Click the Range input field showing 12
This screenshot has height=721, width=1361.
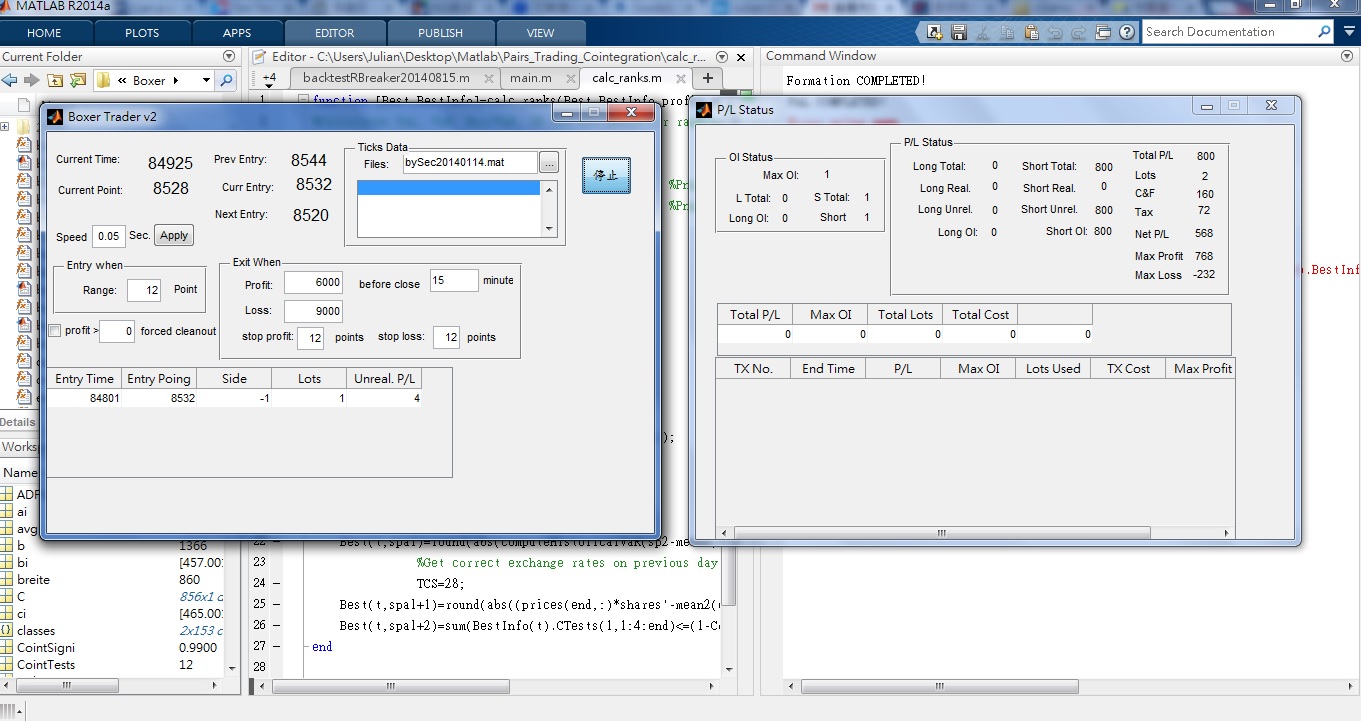tap(144, 290)
